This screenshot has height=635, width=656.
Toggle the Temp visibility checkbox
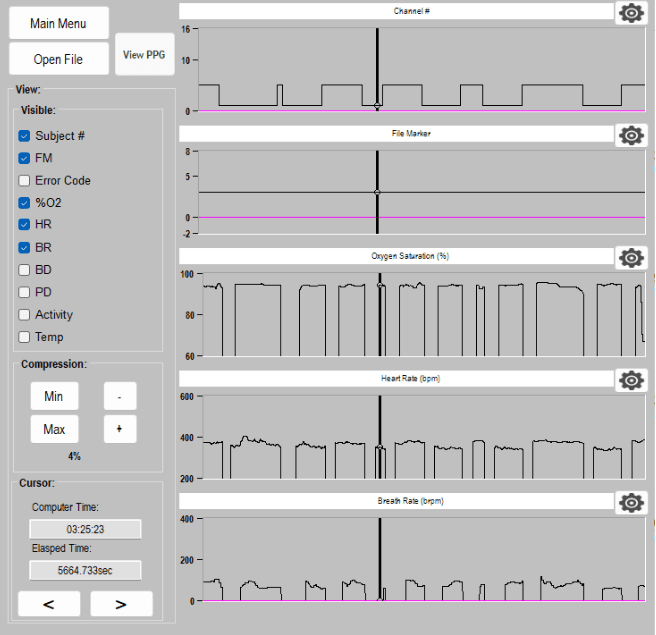tap(25, 337)
